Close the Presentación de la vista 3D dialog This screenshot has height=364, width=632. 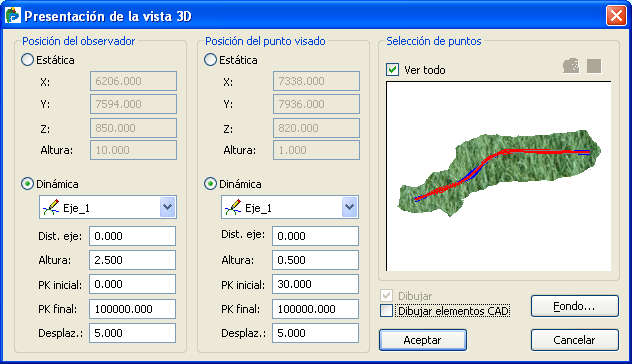tap(616, 16)
